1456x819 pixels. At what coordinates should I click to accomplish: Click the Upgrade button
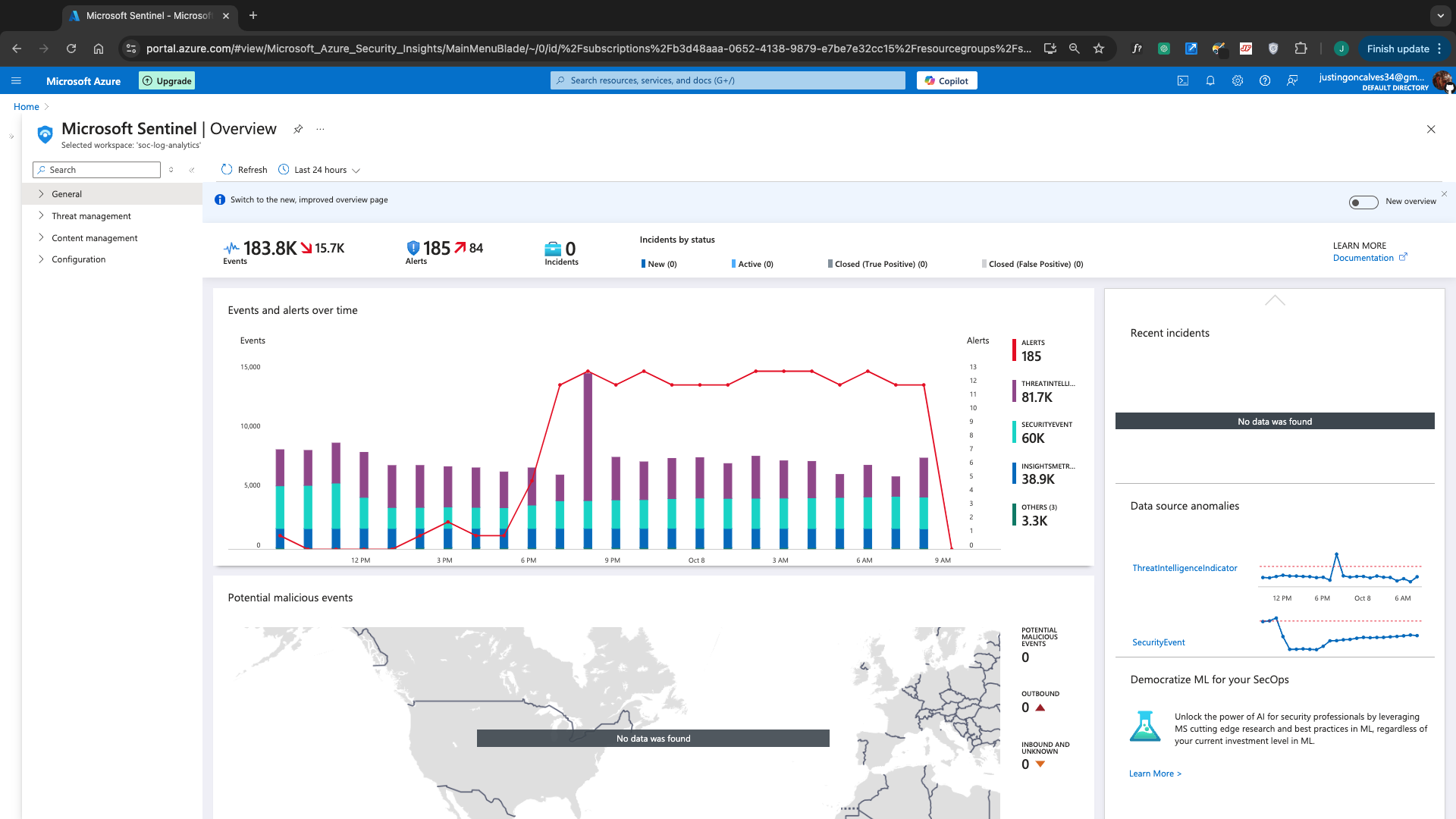click(x=167, y=80)
